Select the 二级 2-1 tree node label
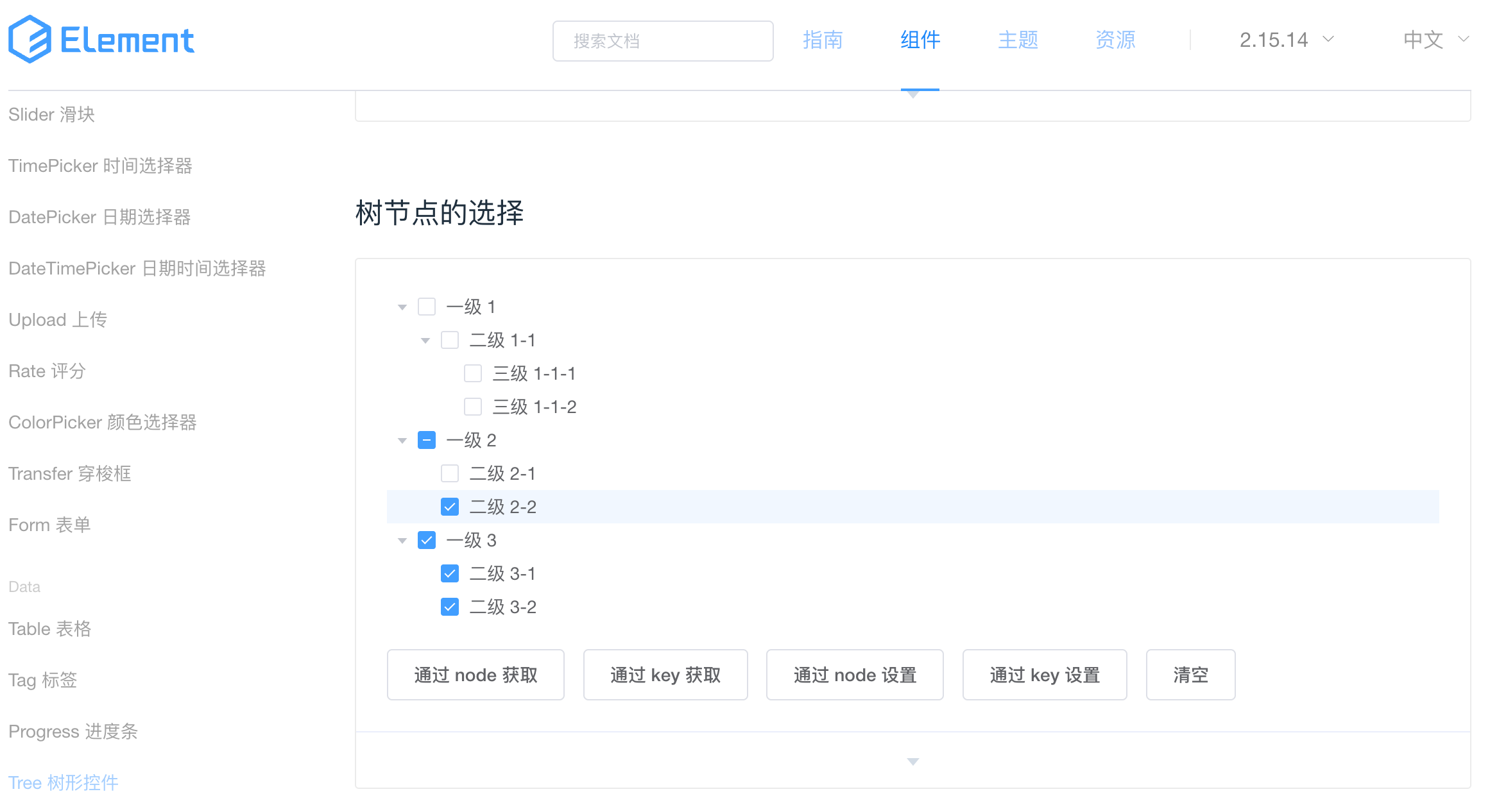Image resolution: width=1490 pixels, height=812 pixels. (x=502, y=473)
